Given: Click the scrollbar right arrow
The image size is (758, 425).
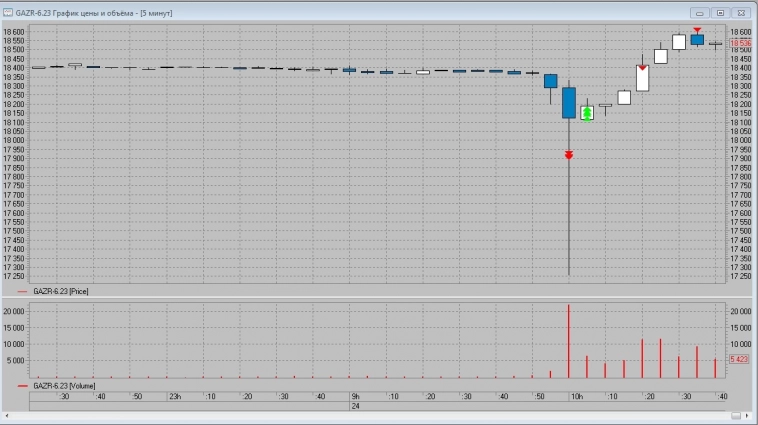Looking at the screenshot, I should 747,416.
